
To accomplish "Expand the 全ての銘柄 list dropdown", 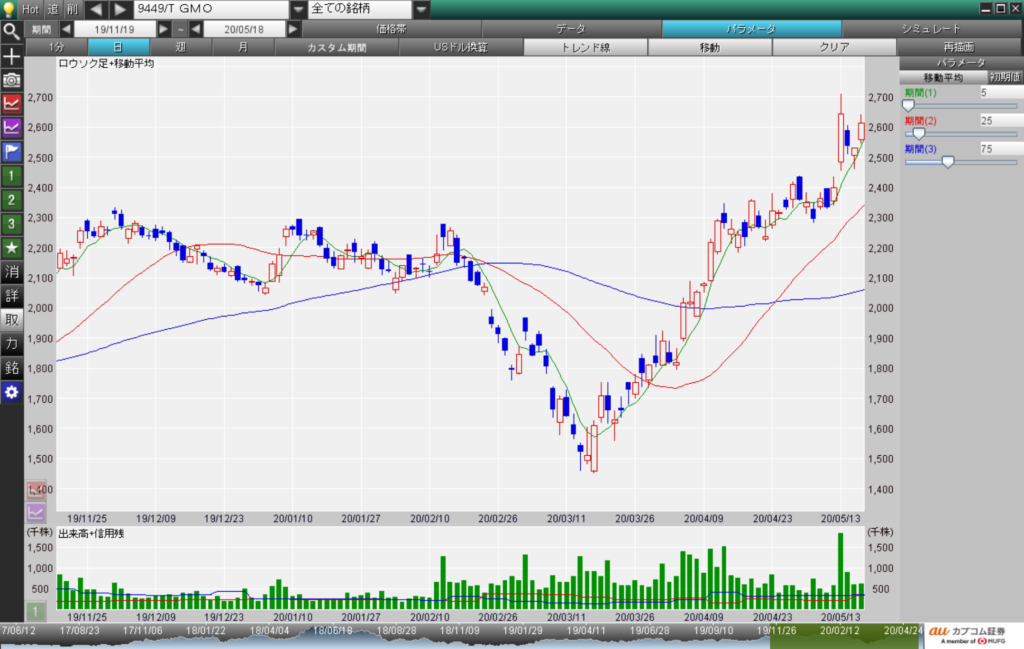I will (x=422, y=9).
